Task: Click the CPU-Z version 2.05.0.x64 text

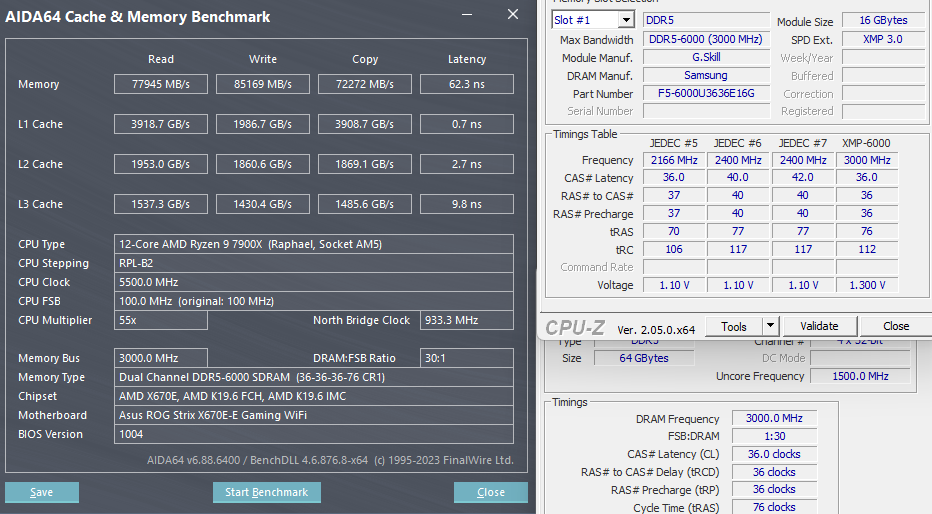Action: tap(656, 330)
